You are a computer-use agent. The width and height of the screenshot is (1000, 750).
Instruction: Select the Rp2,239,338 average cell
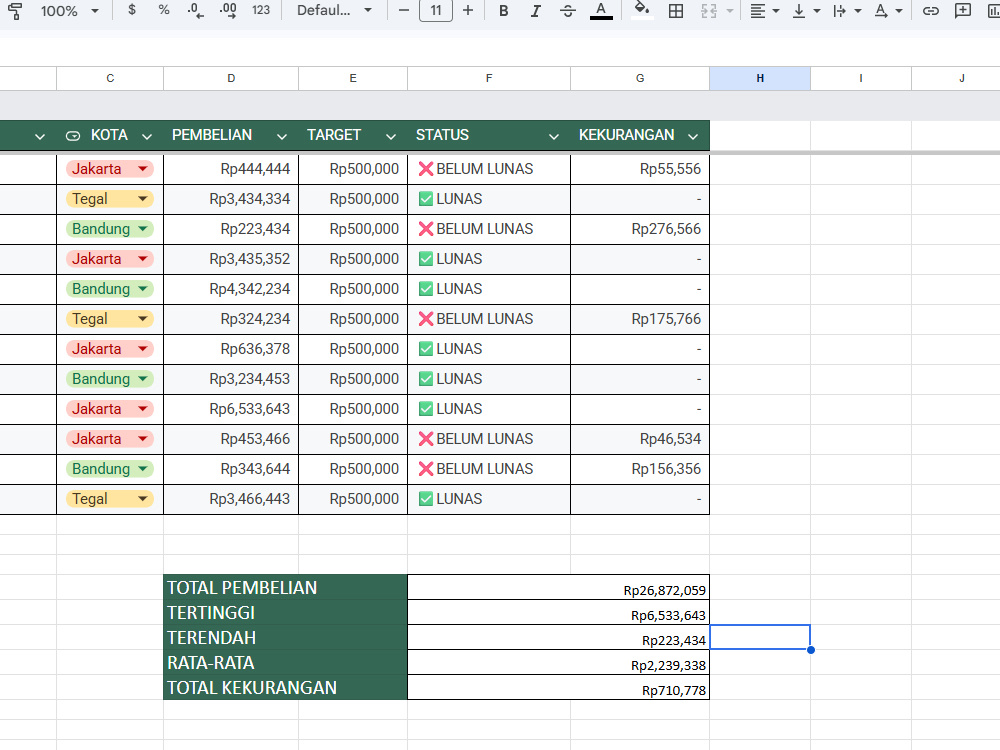[x=558, y=662]
